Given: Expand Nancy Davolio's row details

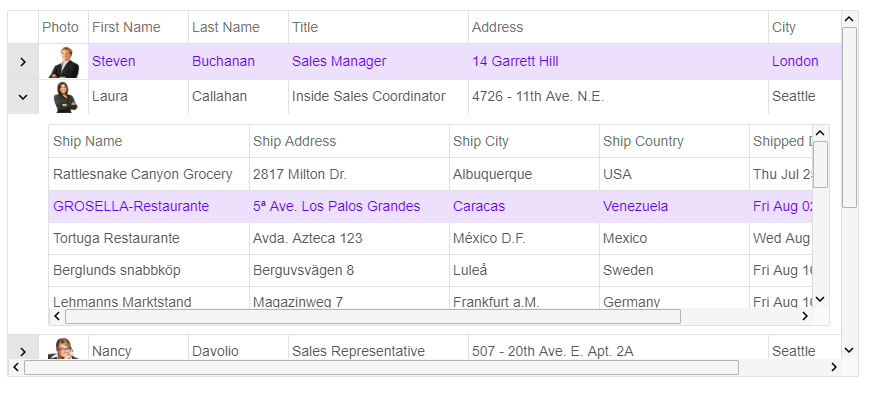Looking at the screenshot, I should [x=23, y=351].
